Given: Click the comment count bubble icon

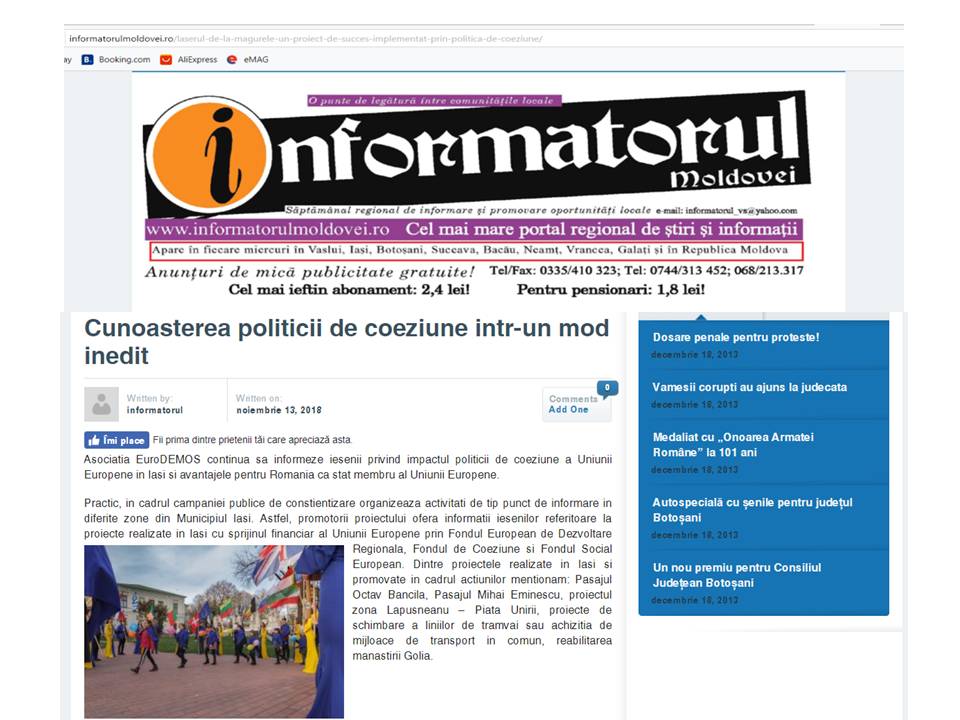Looking at the screenshot, I should click(607, 388).
